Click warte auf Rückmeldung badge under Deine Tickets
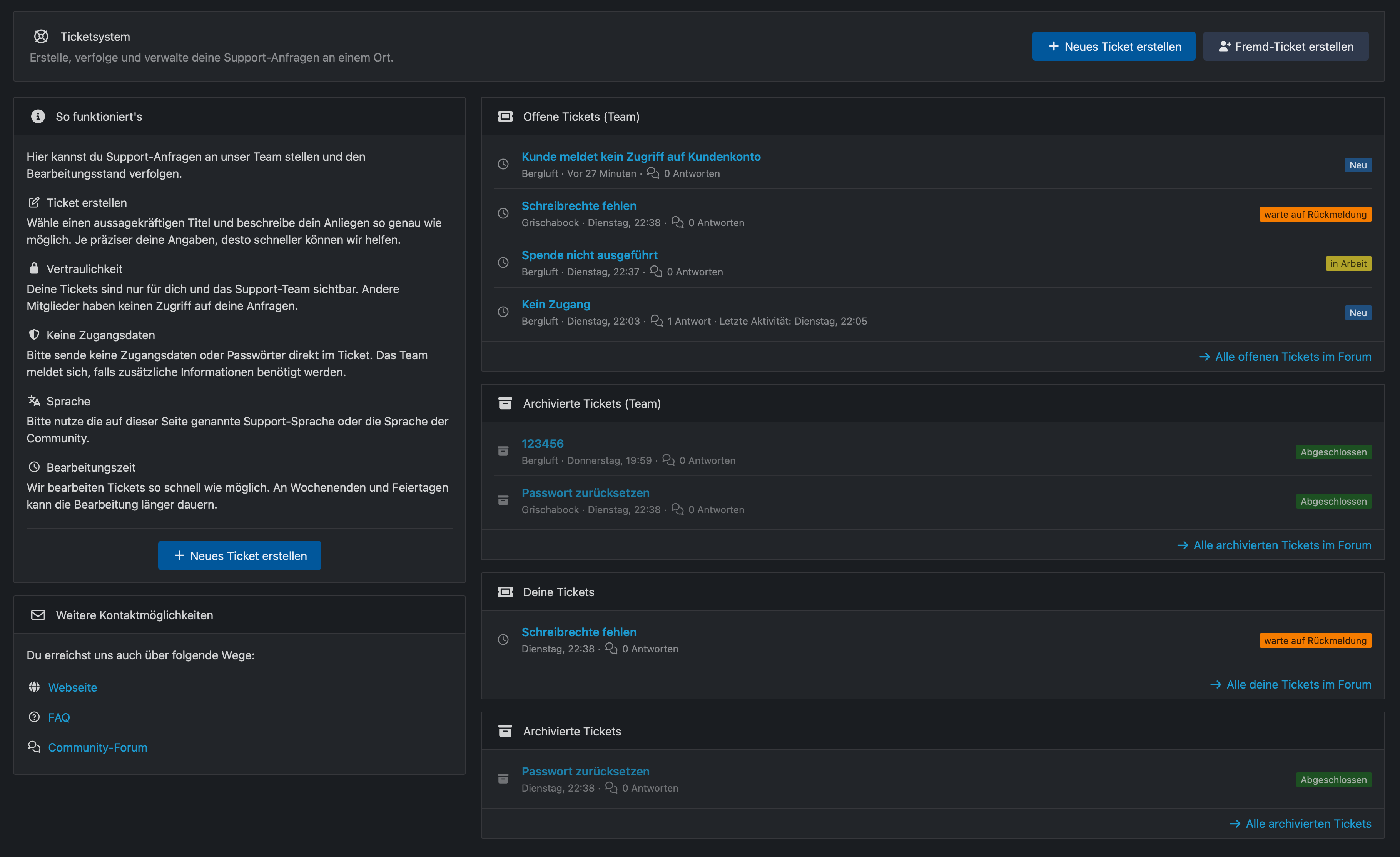This screenshot has width=1400, height=857. [1315, 640]
